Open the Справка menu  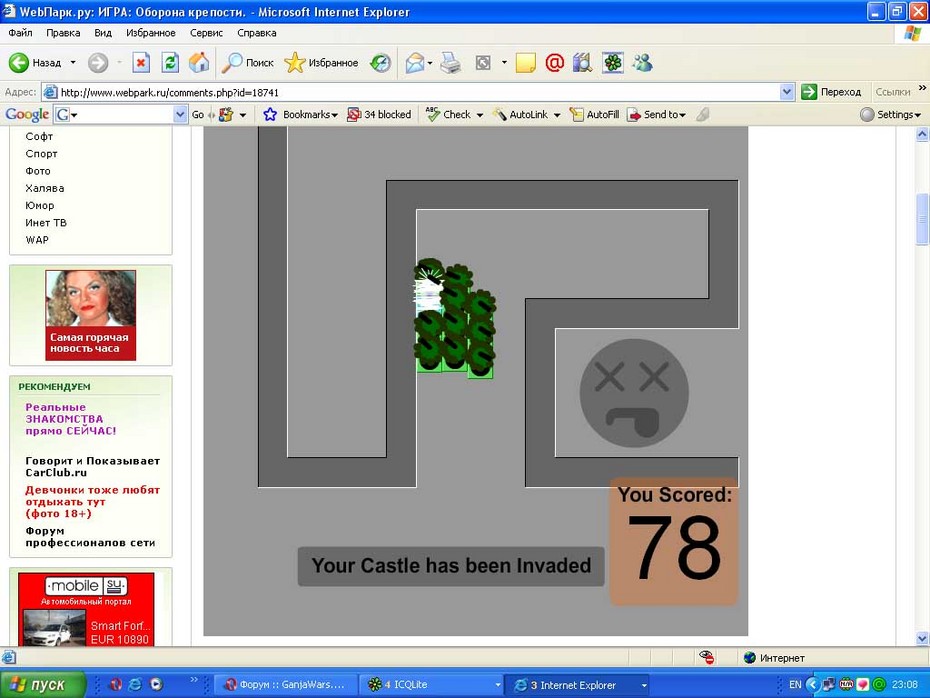point(257,33)
